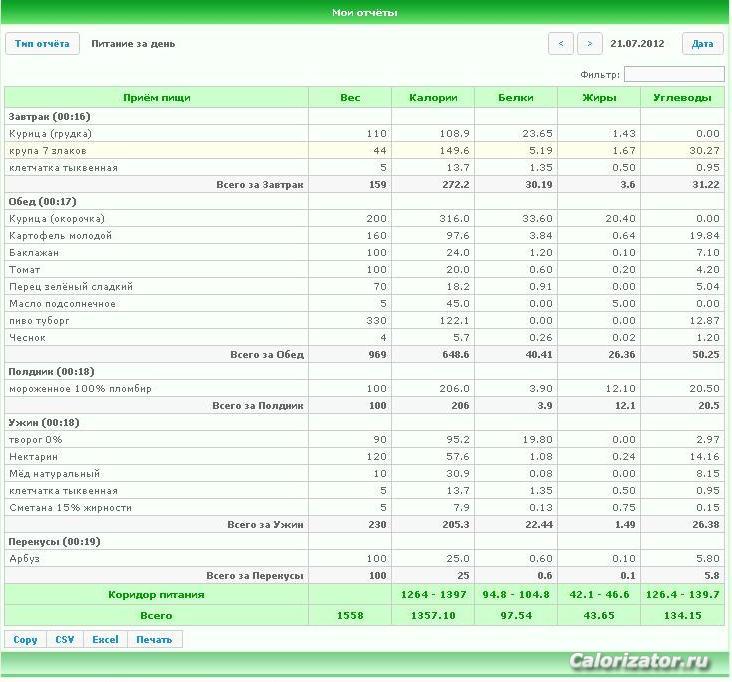Click into the Фильтр input field
This screenshot has width=732, height=682.
[674, 74]
